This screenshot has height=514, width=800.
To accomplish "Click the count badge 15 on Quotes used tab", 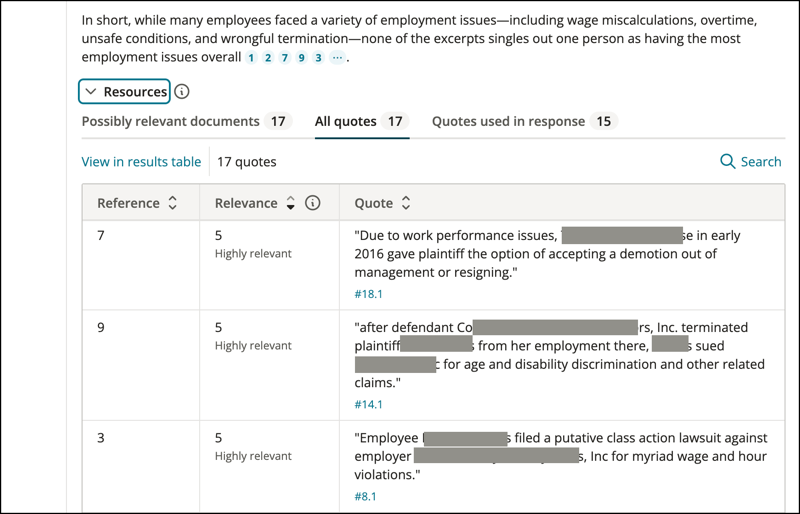I will click(604, 121).
